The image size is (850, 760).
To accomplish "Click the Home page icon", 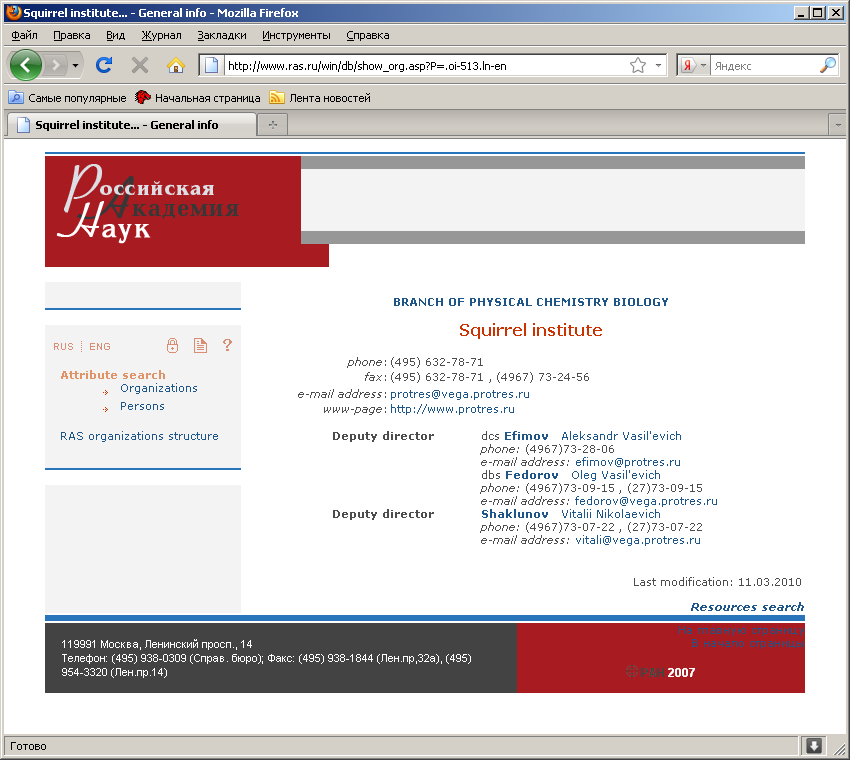I will 176,65.
